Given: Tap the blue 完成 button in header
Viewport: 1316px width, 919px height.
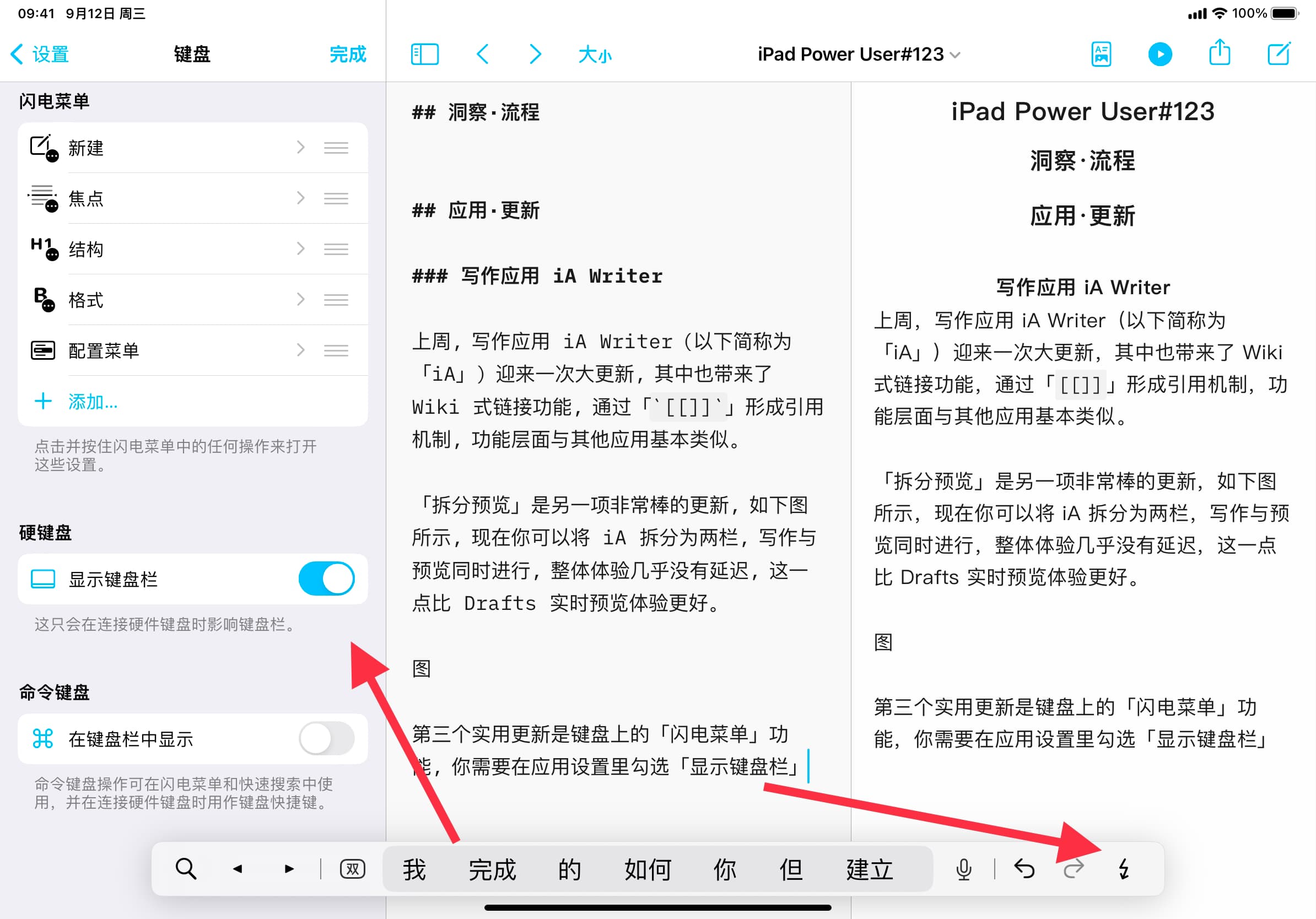Looking at the screenshot, I should (348, 55).
